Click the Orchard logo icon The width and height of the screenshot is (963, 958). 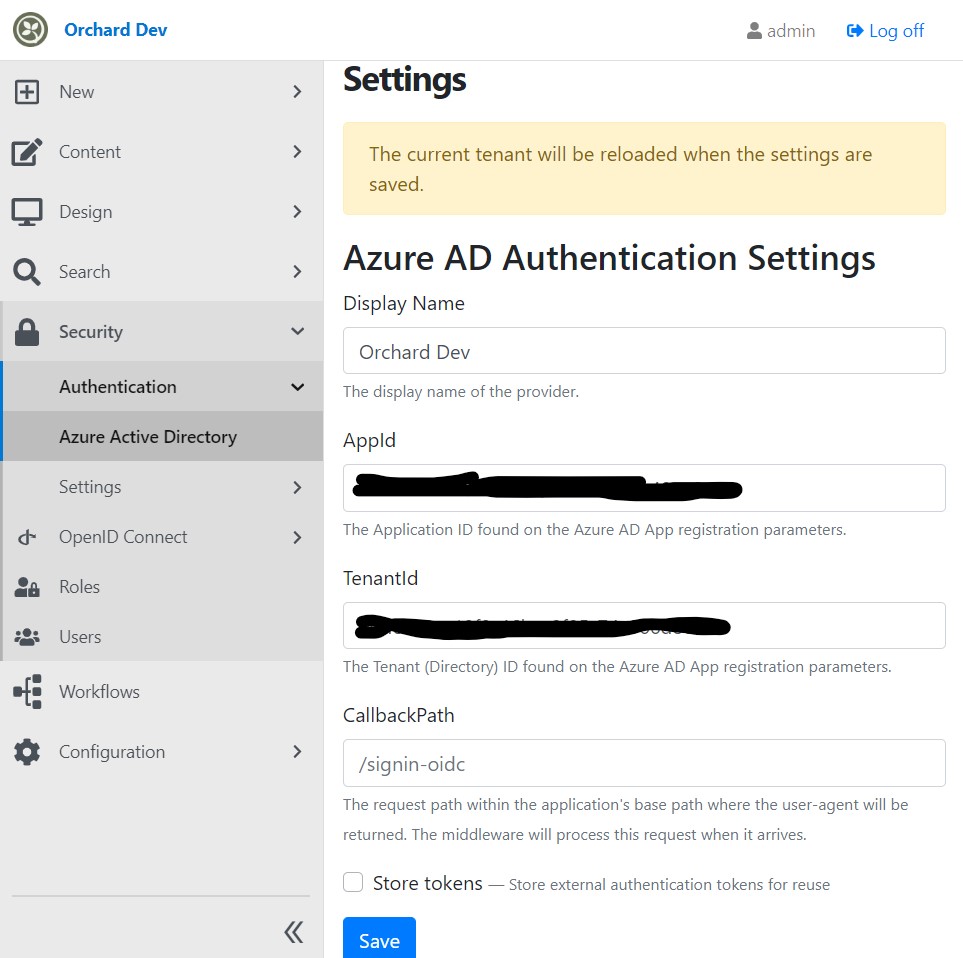click(31, 29)
